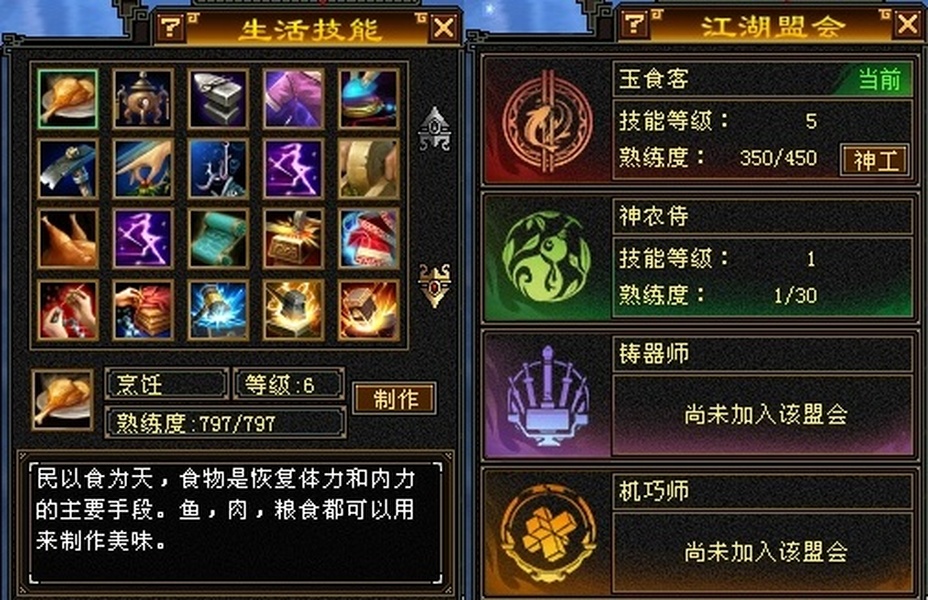This screenshot has width=928, height=600.
Task: Select the bronze incense burner skill icon
Action: 143,99
